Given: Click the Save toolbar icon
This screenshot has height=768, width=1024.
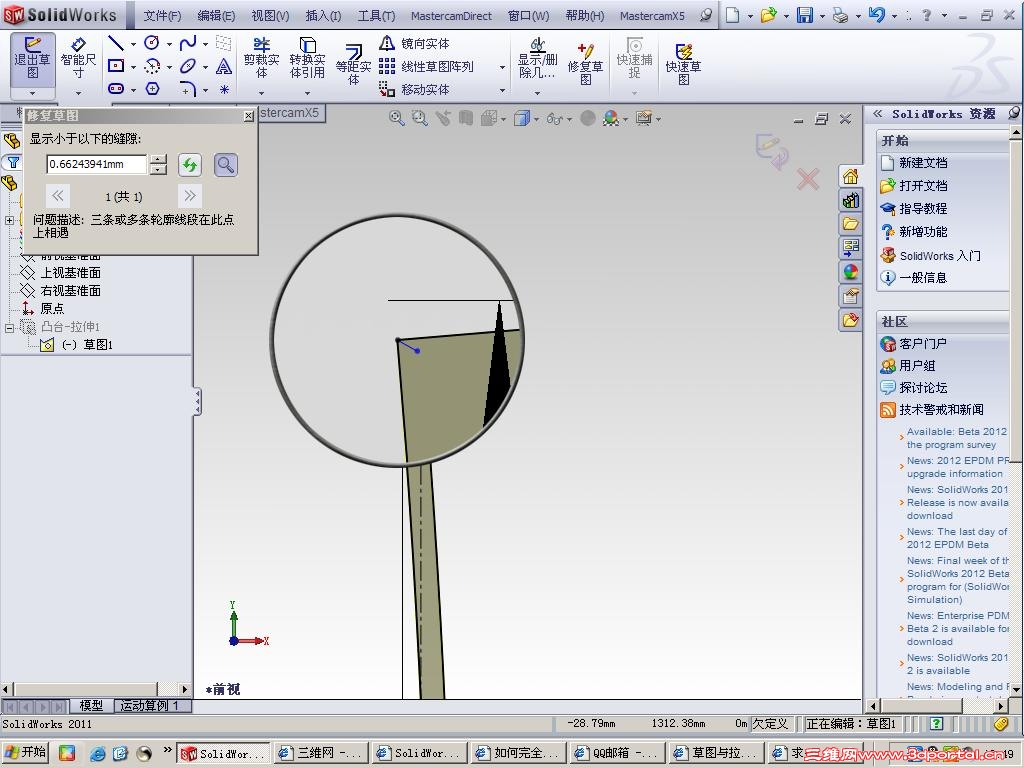Looking at the screenshot, I should [x=805, y=14].
